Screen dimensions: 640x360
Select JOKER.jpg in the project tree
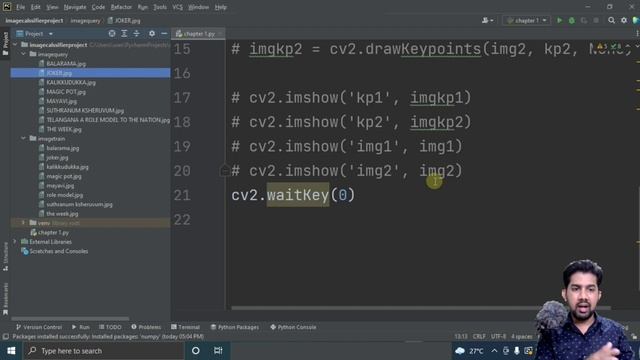[59, 73]
